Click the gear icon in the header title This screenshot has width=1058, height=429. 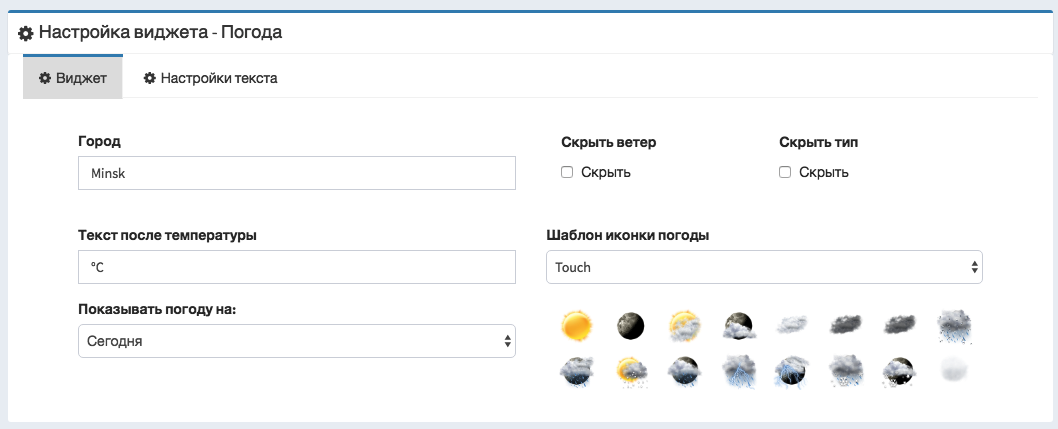(26, 33)
